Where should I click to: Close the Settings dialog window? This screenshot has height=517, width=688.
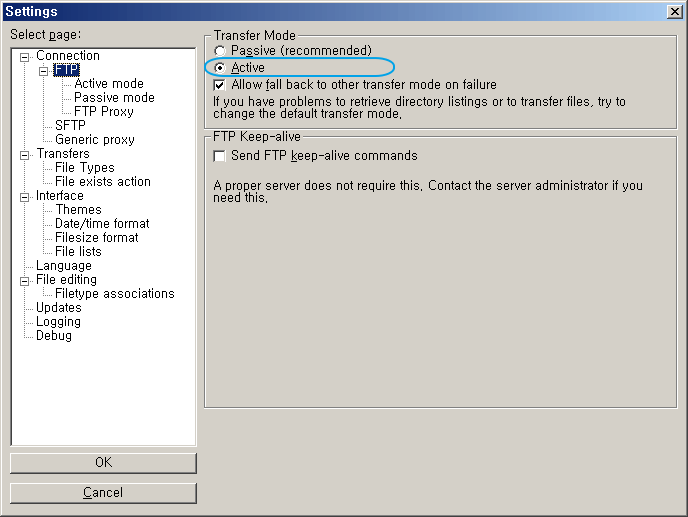[x=674, y=12]
